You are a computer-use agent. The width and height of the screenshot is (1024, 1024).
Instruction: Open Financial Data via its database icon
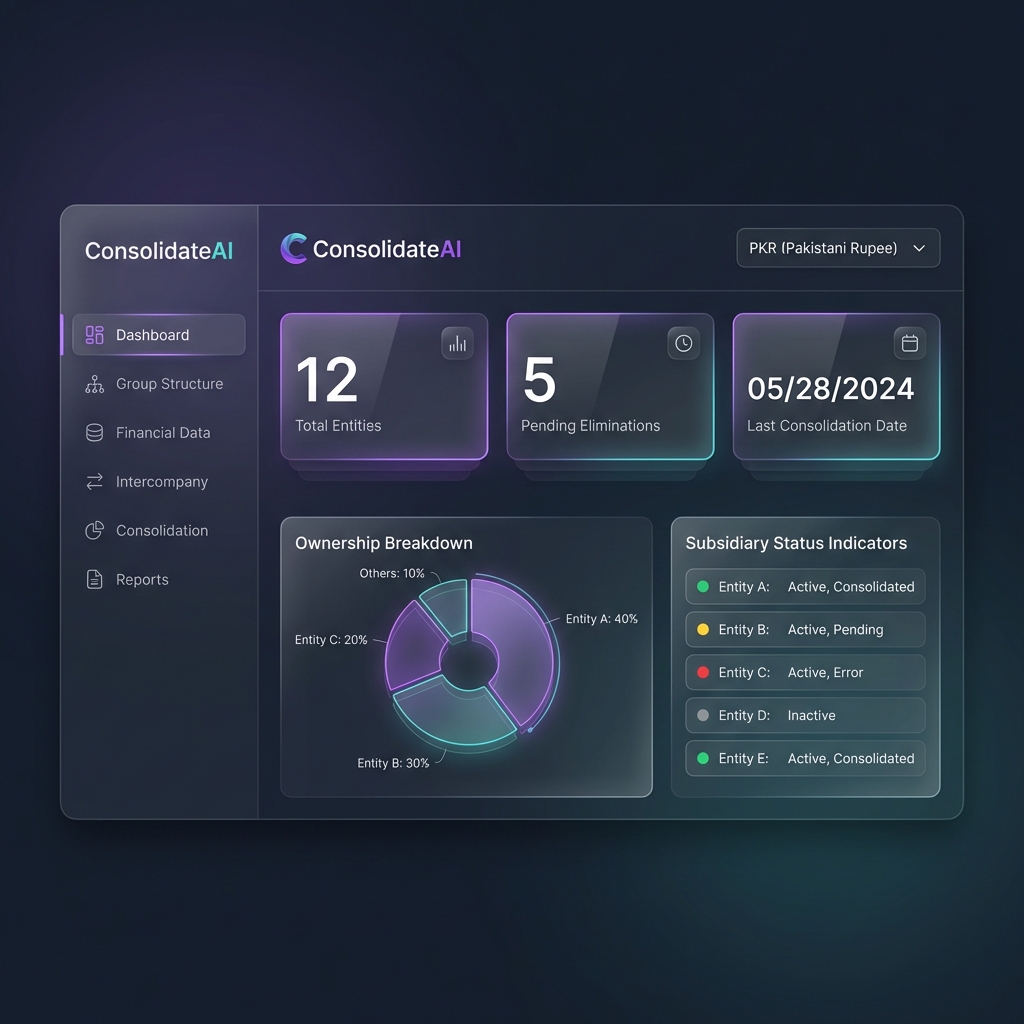pos(94,432)
